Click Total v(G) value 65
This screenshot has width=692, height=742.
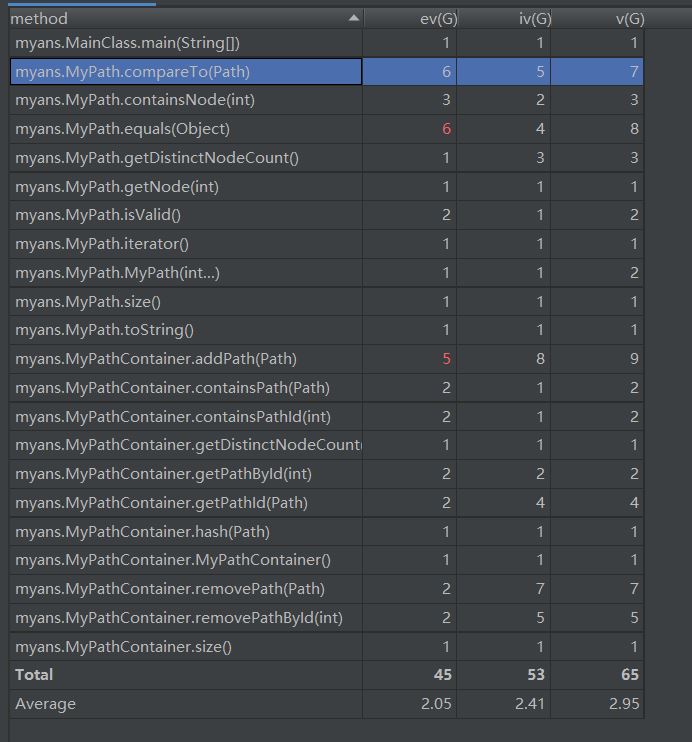[x=630, y=675]
